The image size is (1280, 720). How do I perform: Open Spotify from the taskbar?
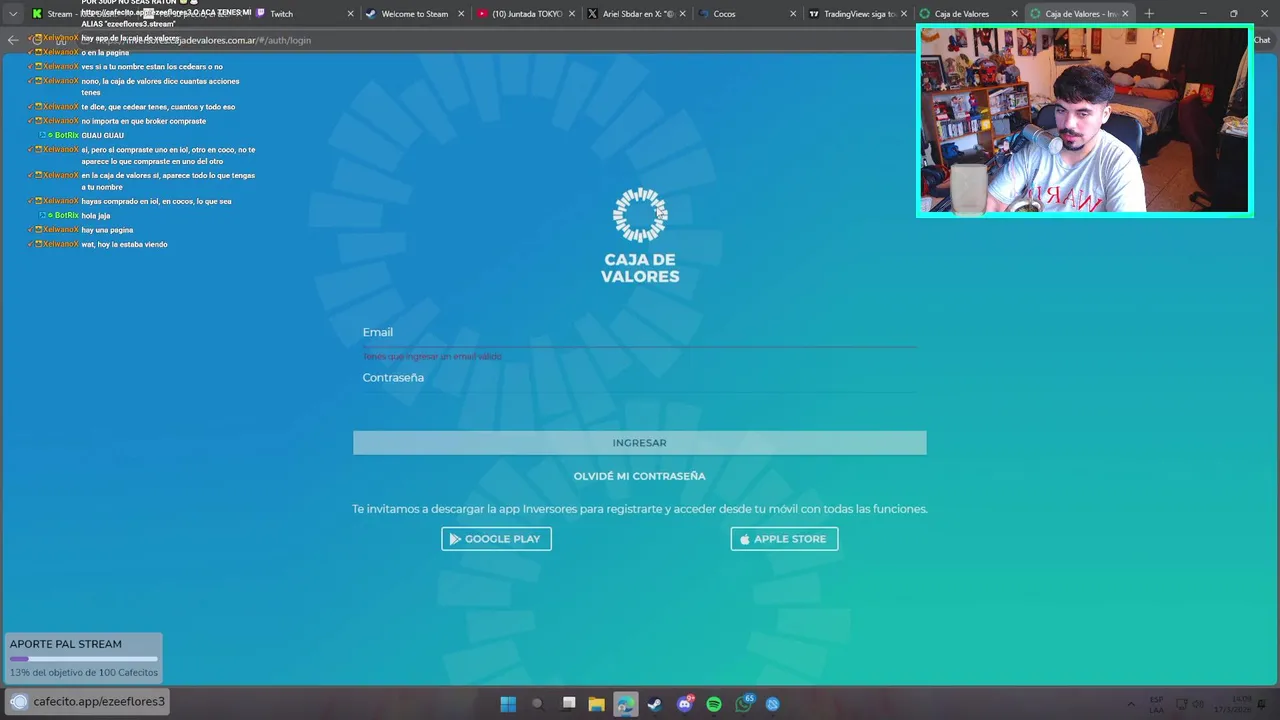tap(714, 704)
